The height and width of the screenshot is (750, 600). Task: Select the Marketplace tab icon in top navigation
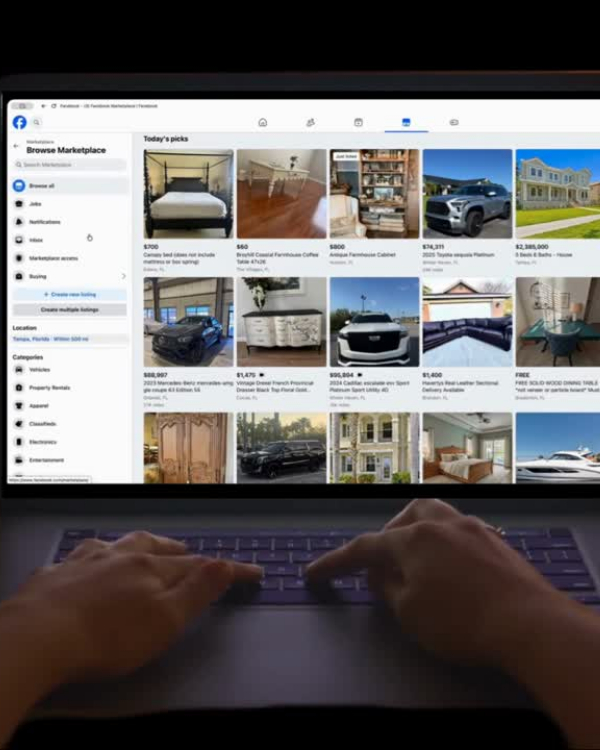coord(406,122)
